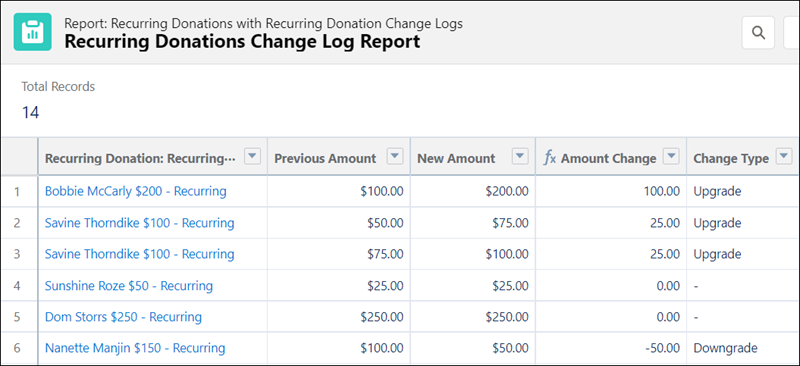Image resolution: width=800 pixels, height=366 pixels.
Task: Click the Amount Change column header
Action: coord(609,158)
